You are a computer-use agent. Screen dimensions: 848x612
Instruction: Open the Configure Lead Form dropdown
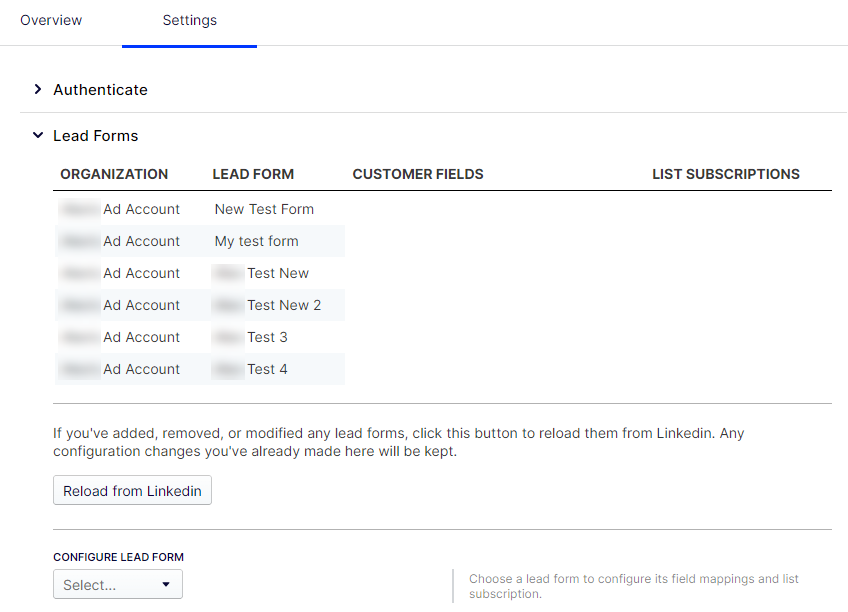click(117, 585)
